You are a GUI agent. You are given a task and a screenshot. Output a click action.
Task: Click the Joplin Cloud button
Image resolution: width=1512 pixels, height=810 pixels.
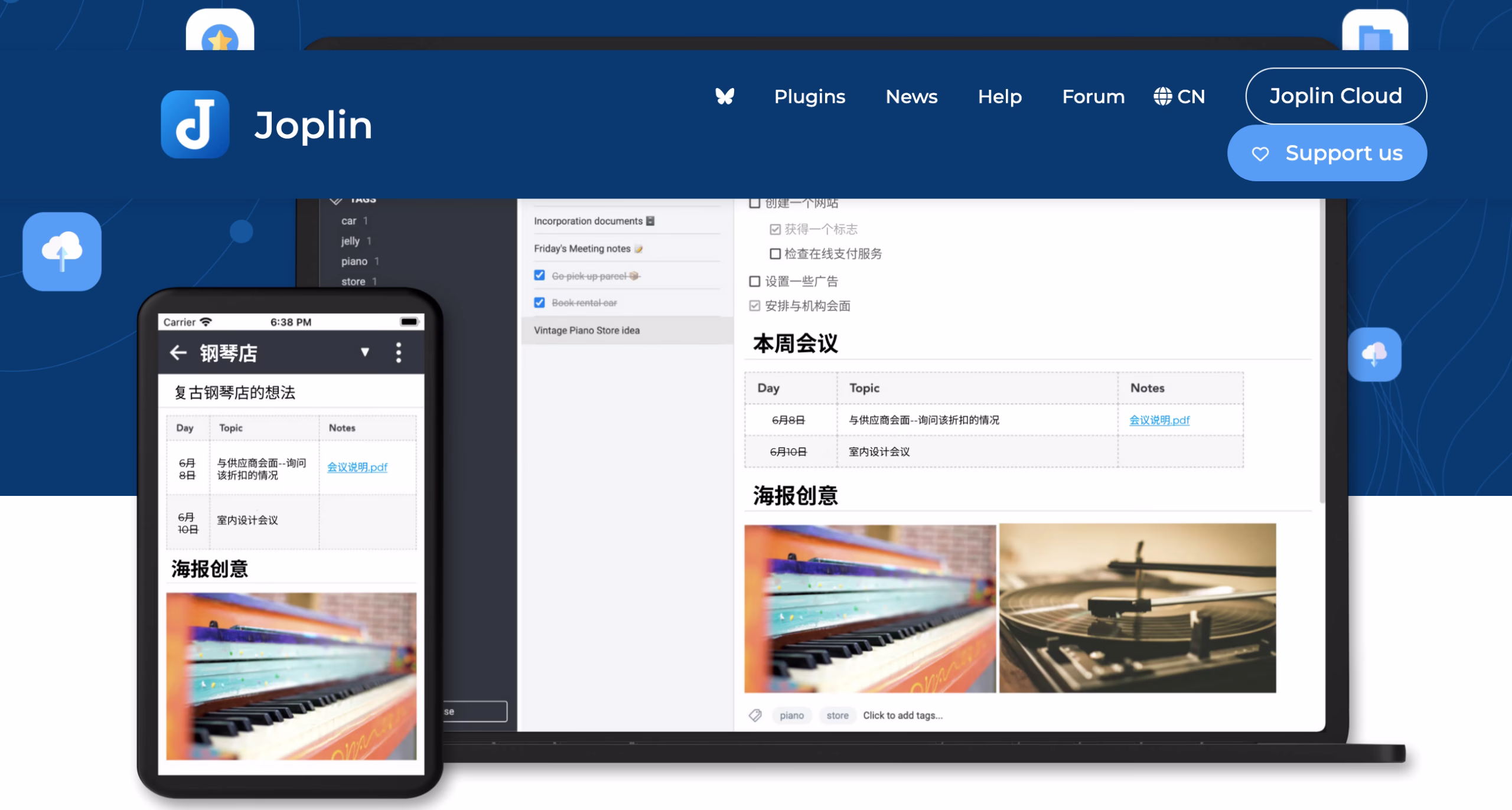1336,96
